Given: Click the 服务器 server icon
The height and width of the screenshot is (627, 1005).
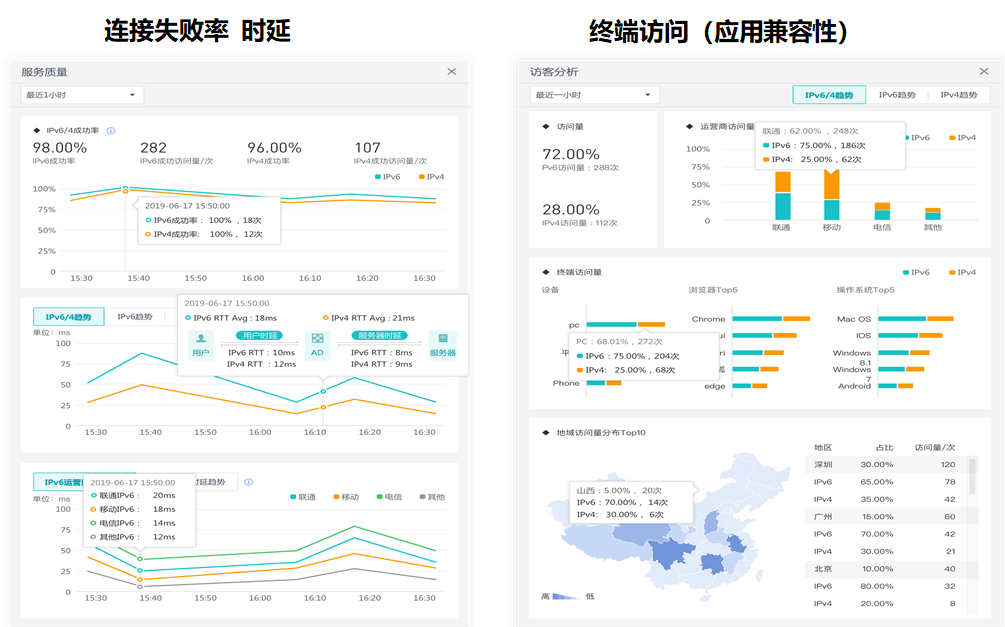Looking at the screenshot, I should tap(443, 339).
